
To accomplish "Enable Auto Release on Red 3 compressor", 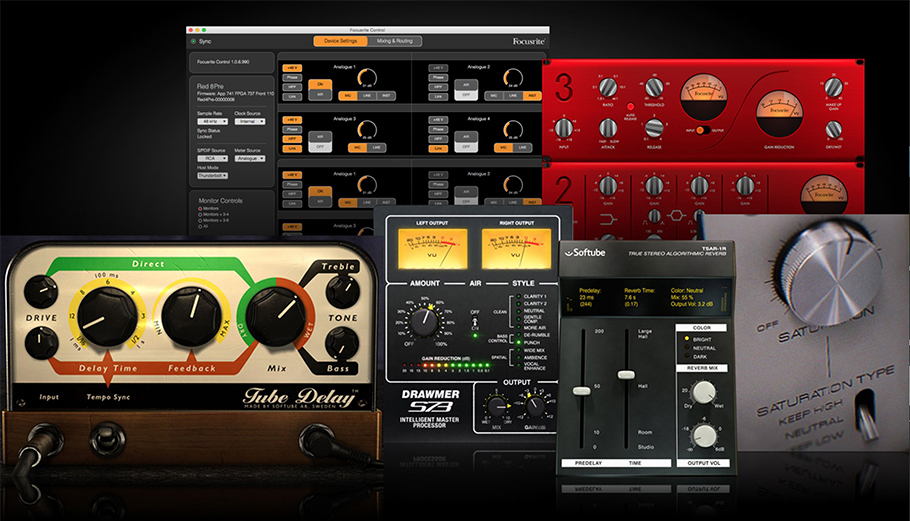I will [630, 107].
